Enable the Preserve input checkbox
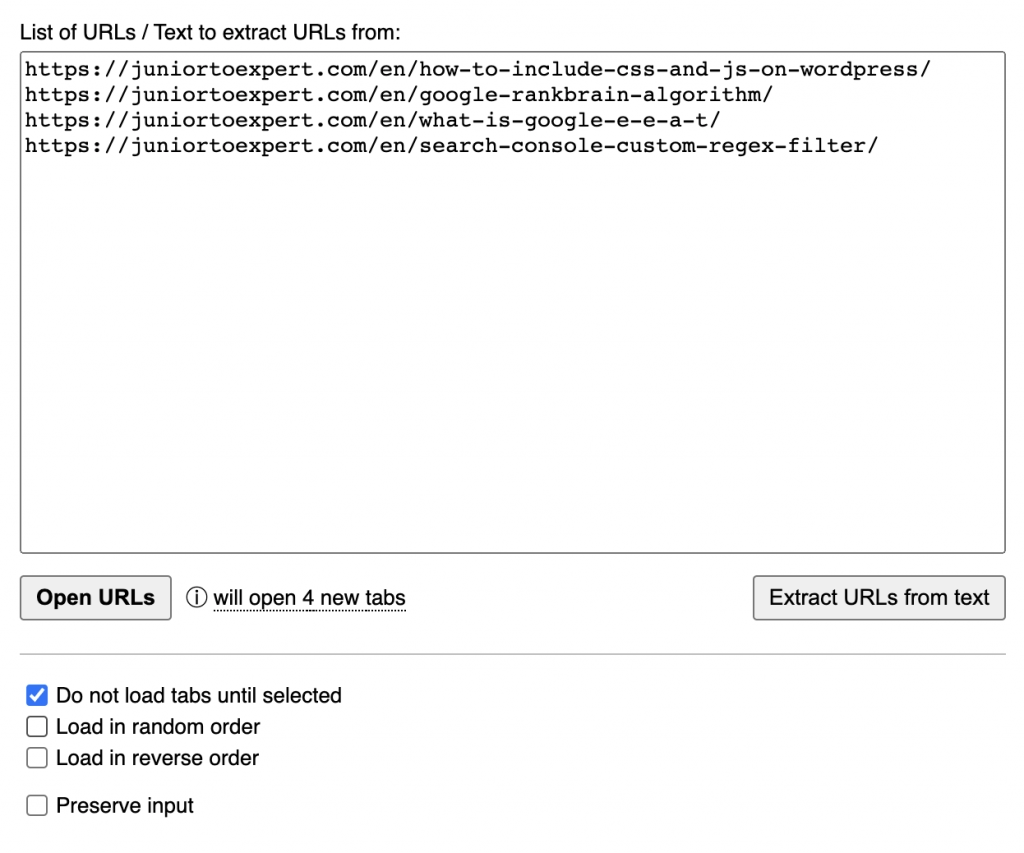 pos(37,805)
